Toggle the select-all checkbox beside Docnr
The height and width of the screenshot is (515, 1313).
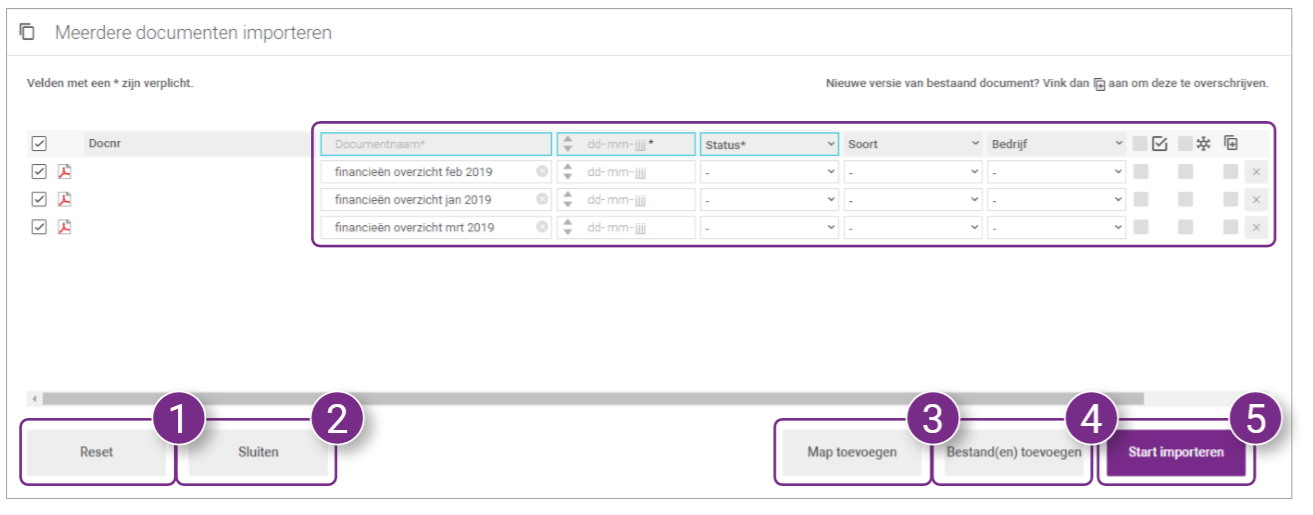39,144
